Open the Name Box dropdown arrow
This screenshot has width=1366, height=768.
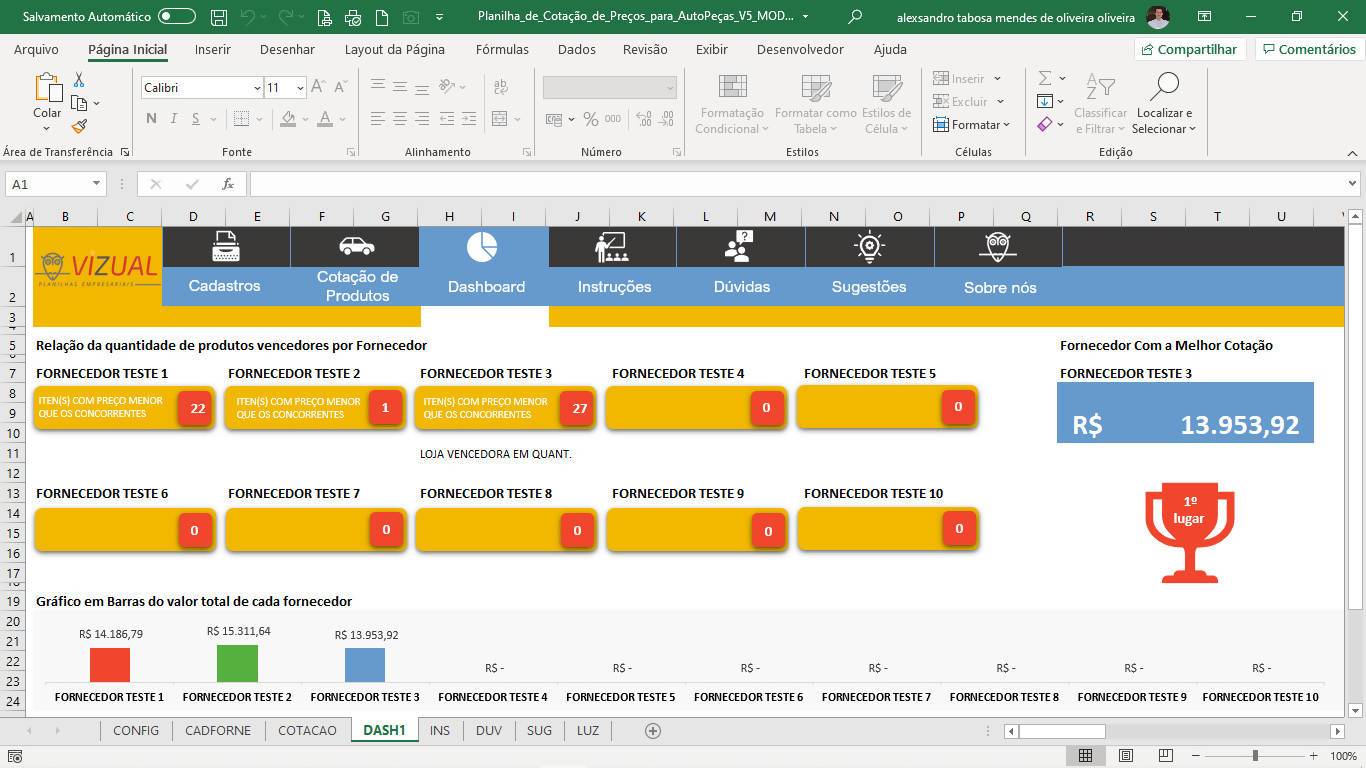(x=96, y=184)
